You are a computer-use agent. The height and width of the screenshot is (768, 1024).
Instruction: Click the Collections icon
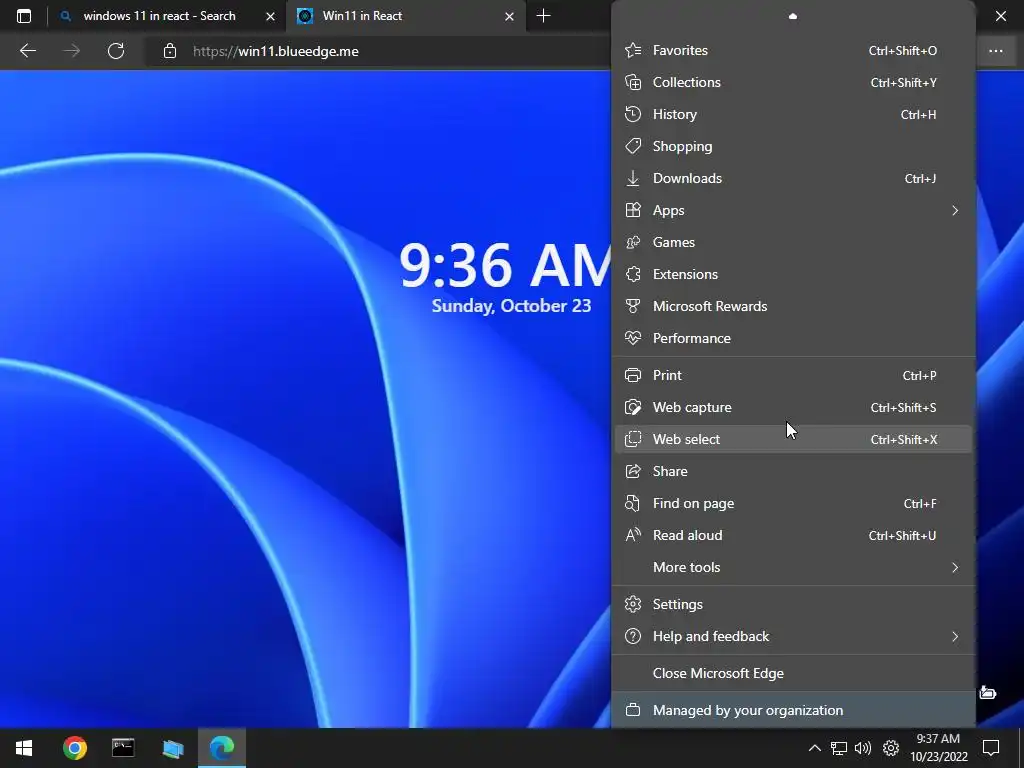(x=633, y=82)
